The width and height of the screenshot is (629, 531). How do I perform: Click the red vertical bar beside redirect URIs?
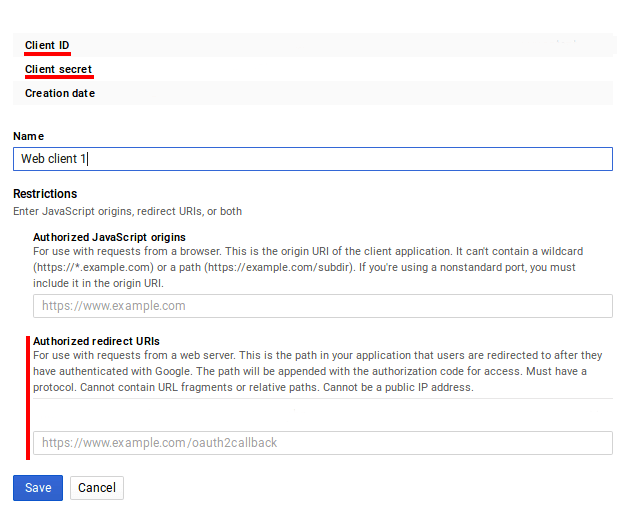(x=27, y=396)
